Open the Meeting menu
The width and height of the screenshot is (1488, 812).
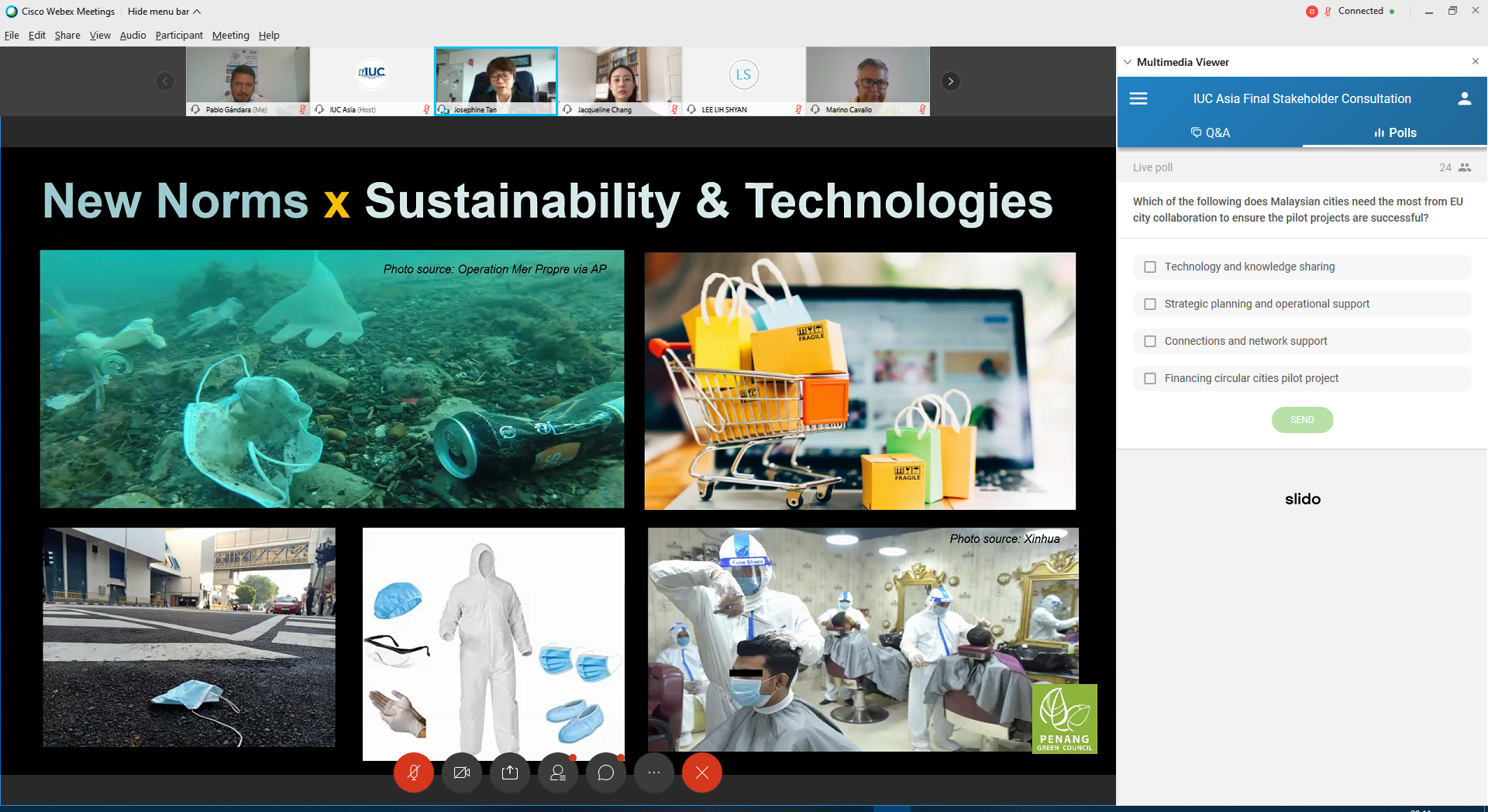tap(230, 36)
